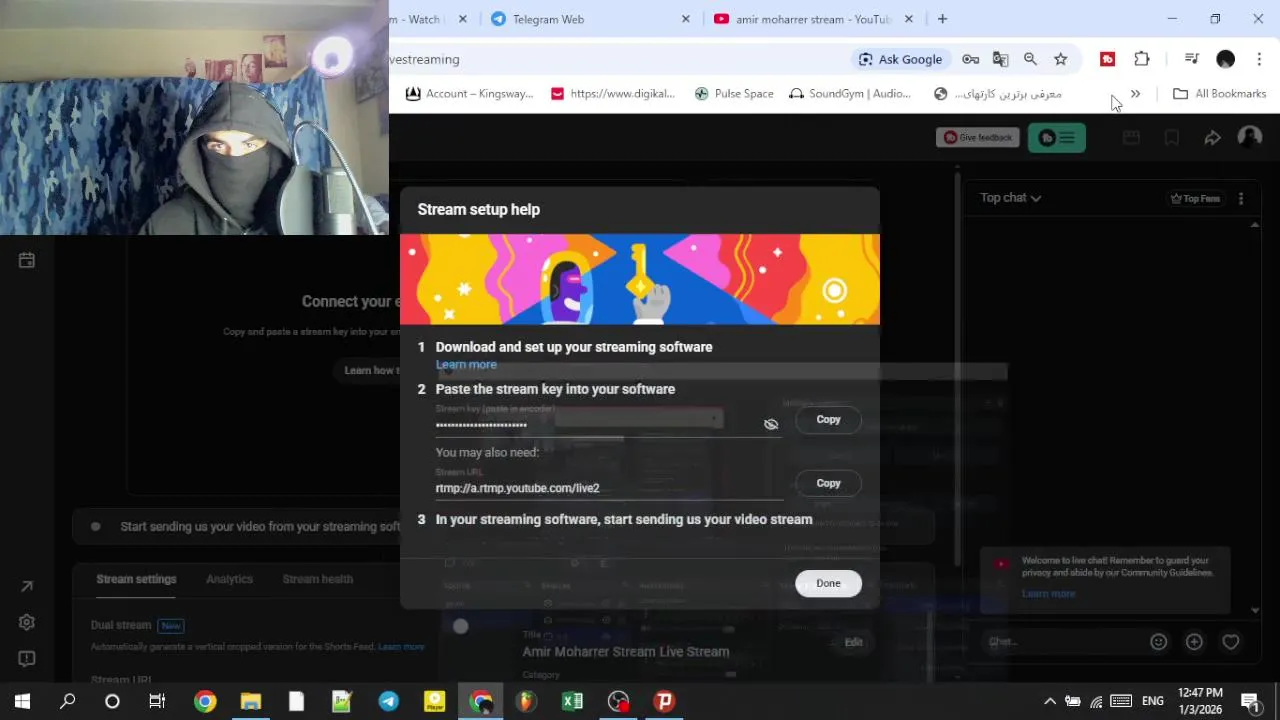Image resolution: width=1280 pixels, height=720 pixels.
Task: Open taskbar search magnifier
Action: [67, 701]
